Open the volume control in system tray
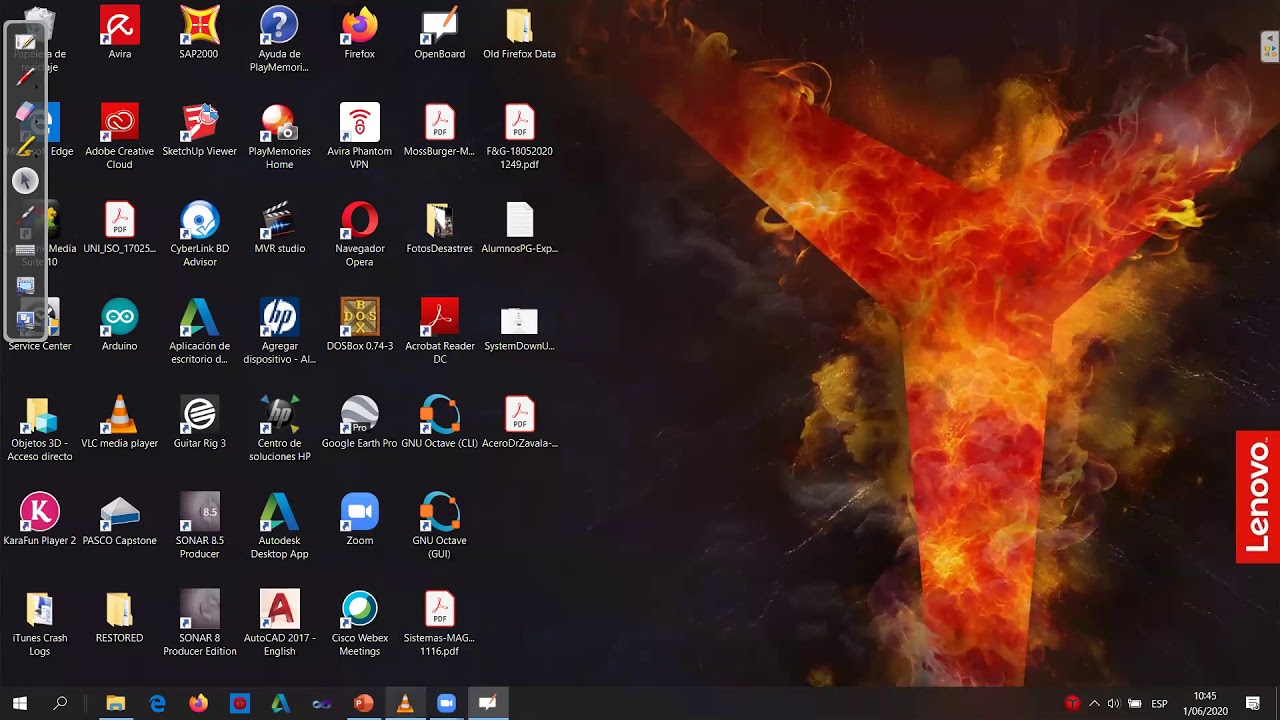1280x720 pixels. tap(1113, 704)
